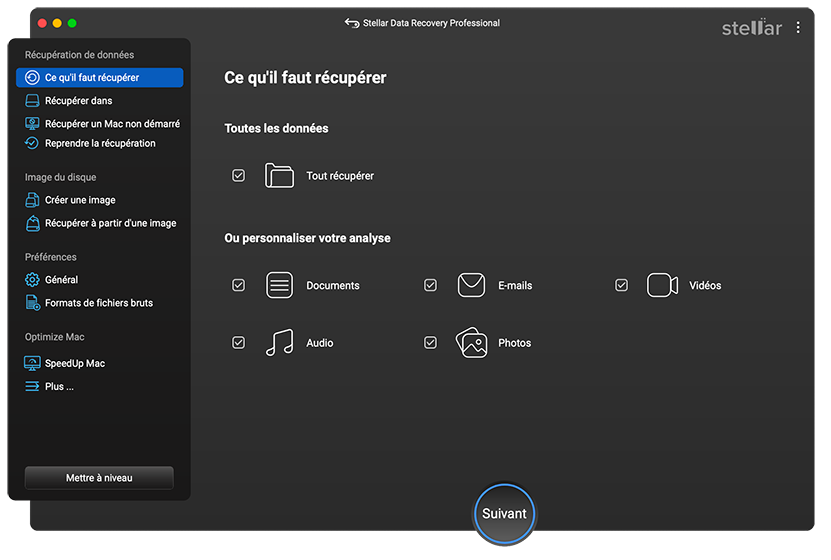This screenshot has width=831, height=560.
Task: Click the Audio music note icon
Action: click(x=279, y=342)
